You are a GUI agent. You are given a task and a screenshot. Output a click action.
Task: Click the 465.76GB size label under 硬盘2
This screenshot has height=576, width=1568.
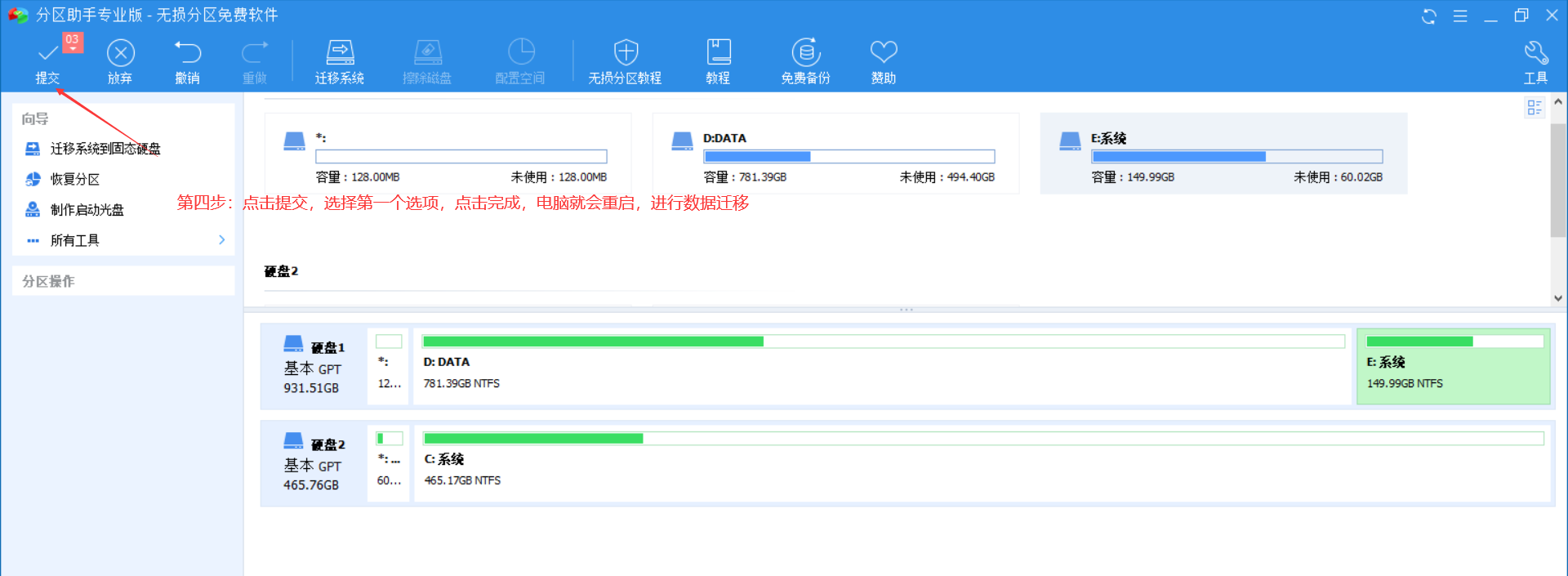311,485
